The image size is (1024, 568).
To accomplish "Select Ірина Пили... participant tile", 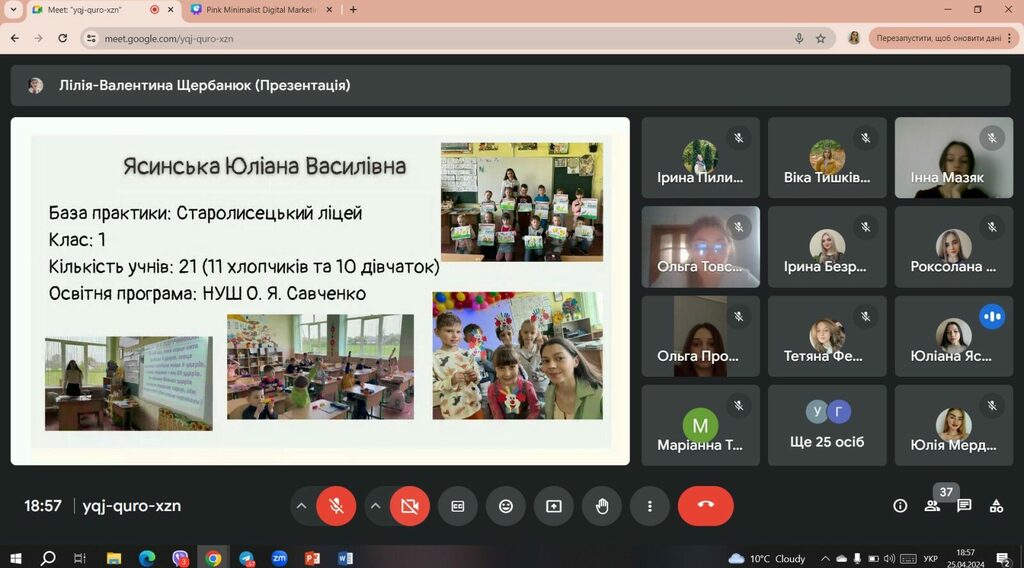I will click(x=700, y=158).
